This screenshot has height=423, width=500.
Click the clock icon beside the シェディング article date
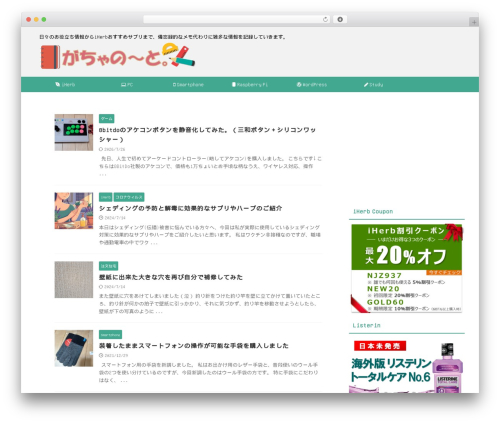coord(101,218)
